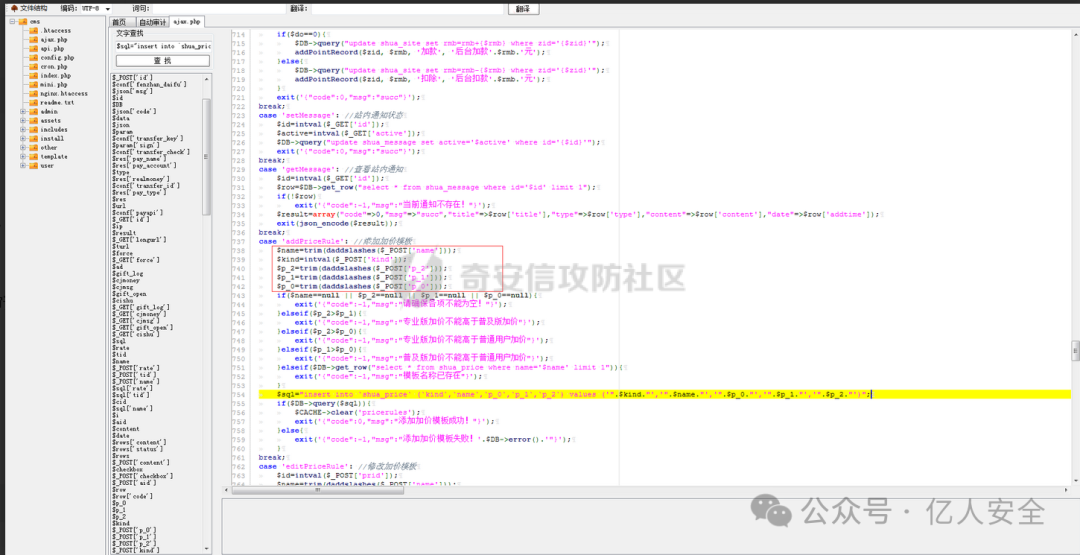The image size is (1080, 555).
Task: Click the .htaccess file icon
Action: coord(34,30)
